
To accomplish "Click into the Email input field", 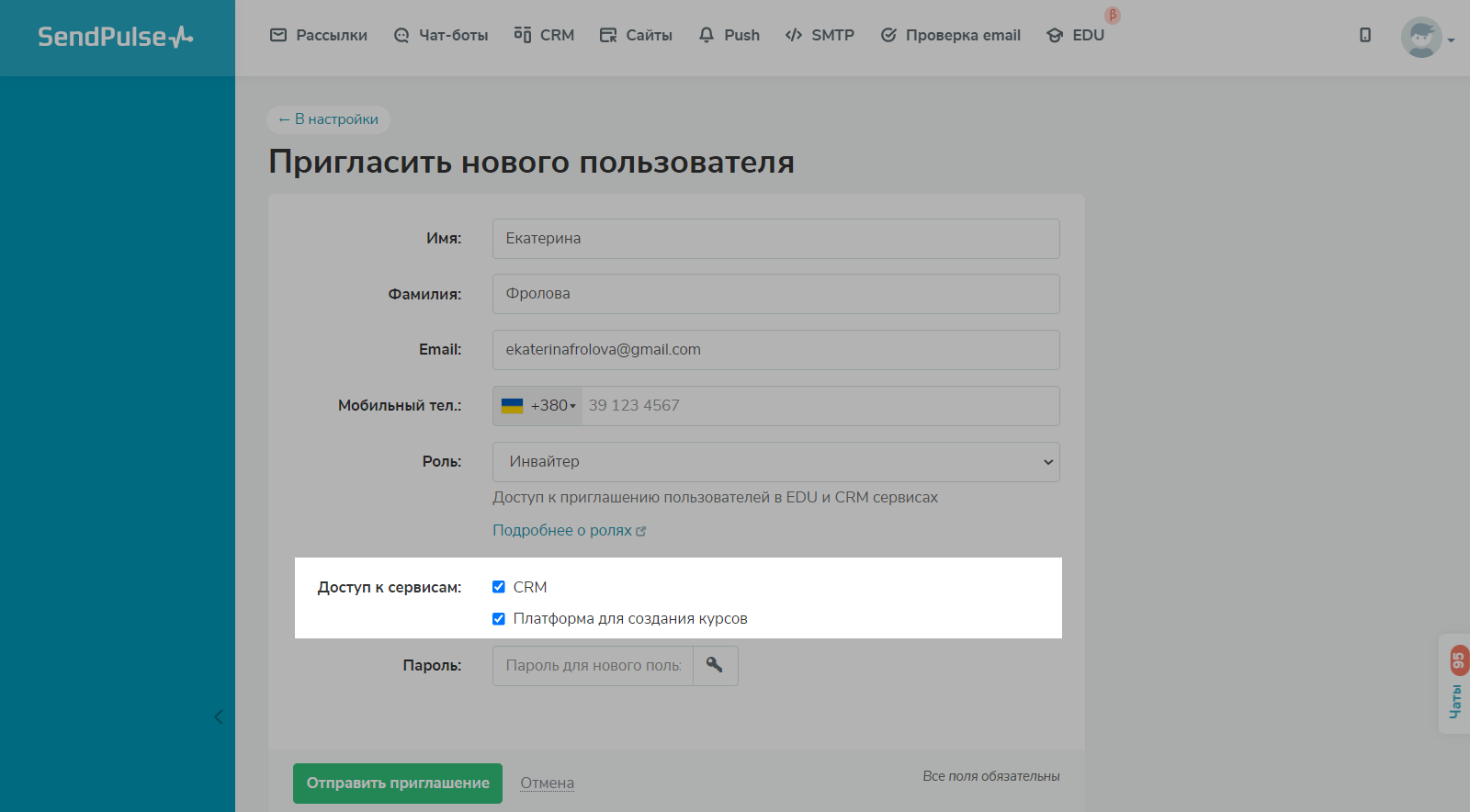I will pyautogui.click(x=775, y=350).
